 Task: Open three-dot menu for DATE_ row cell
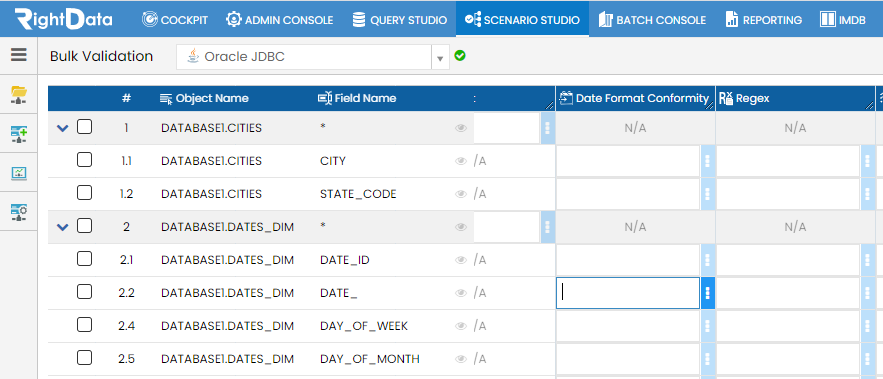(x=707, y=293)
